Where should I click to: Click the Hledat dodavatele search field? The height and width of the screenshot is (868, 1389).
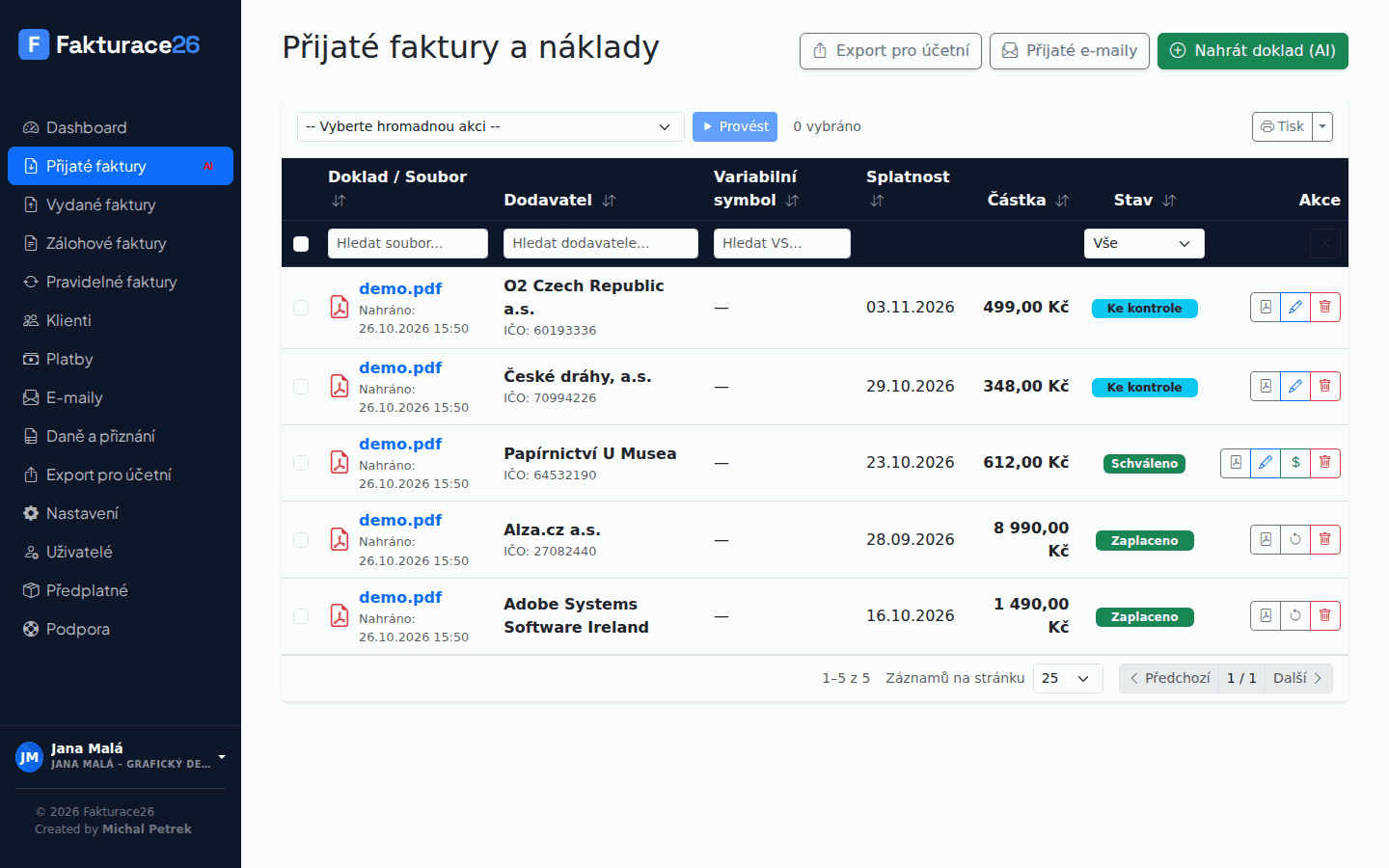(x=601, y=243)
